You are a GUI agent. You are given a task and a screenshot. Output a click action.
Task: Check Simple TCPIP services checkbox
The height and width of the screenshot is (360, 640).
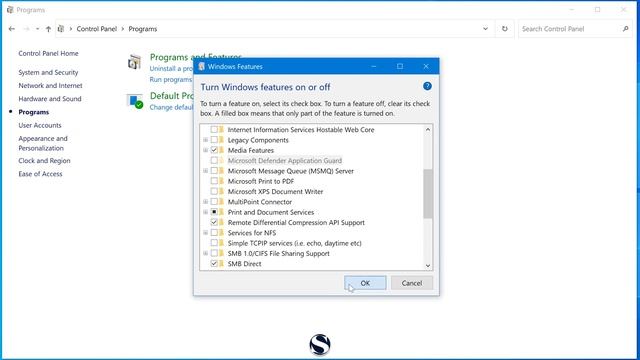(x=214, y=243)
